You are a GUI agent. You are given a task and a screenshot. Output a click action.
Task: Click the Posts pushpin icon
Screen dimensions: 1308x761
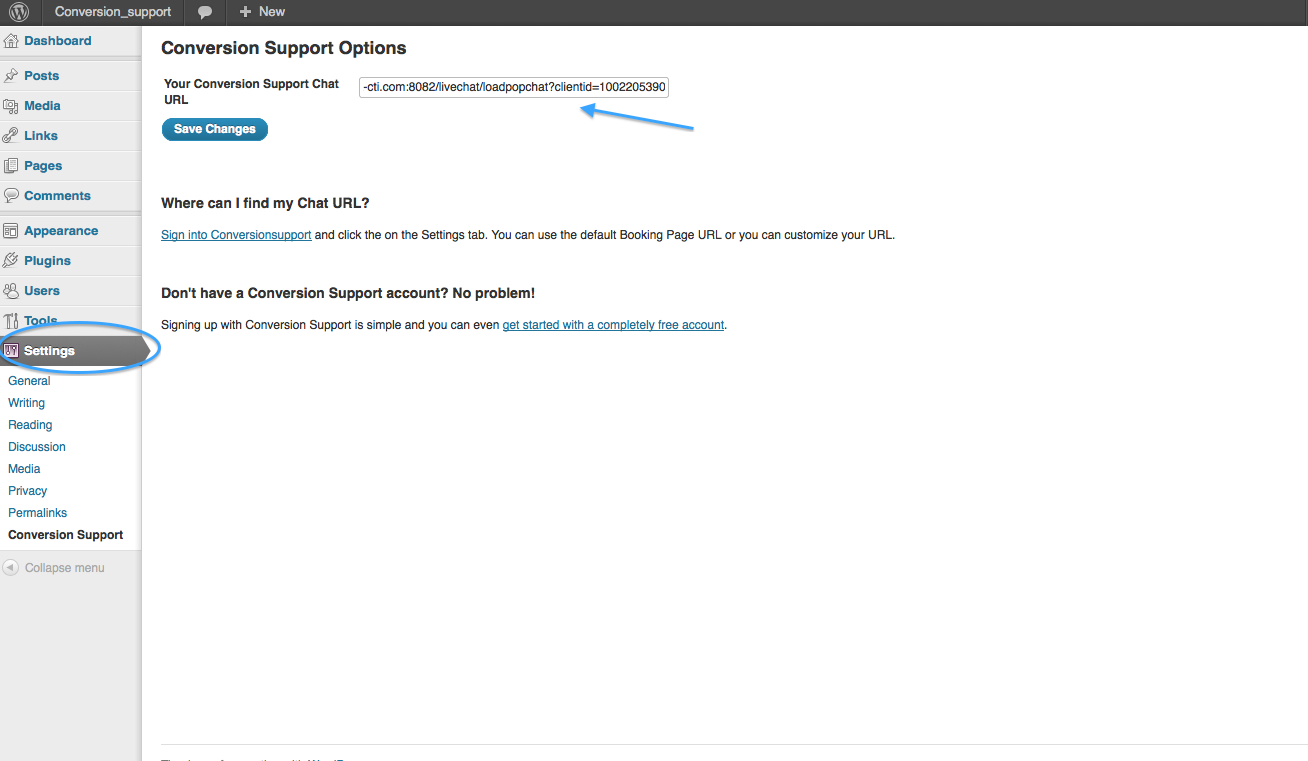point(11,76)
